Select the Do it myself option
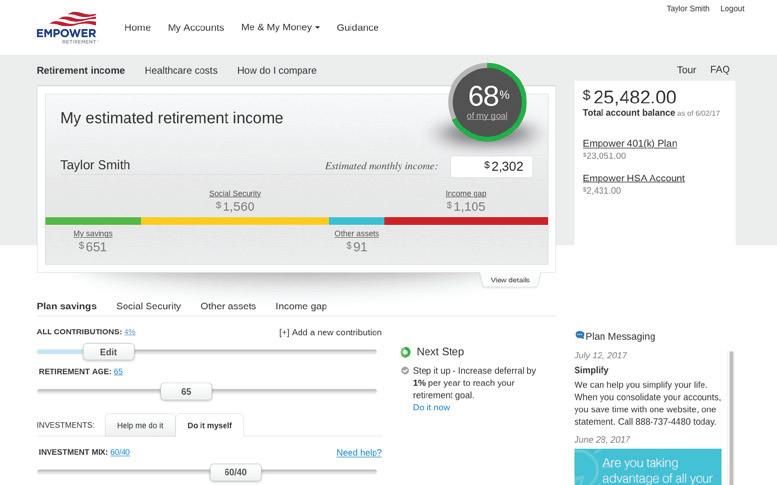The height and width of the screenshot is (485, 777). [209, 425]
